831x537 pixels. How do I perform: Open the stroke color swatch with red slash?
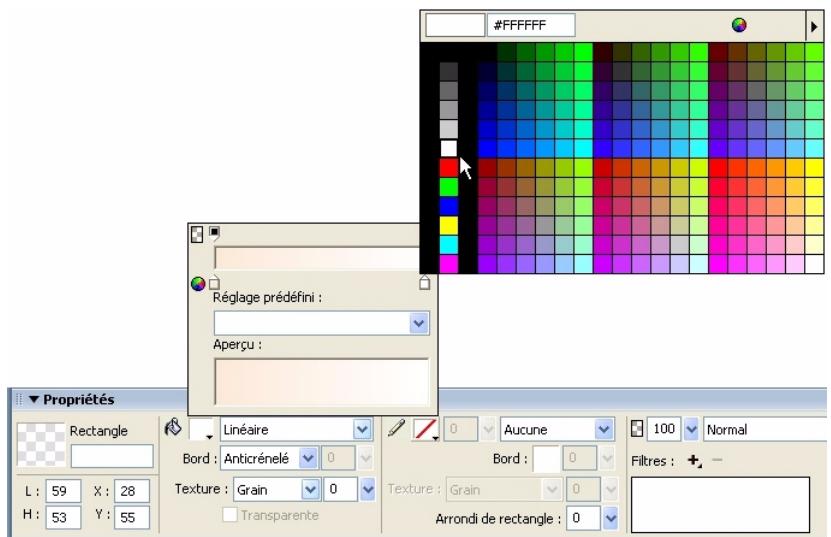point(426,429)
